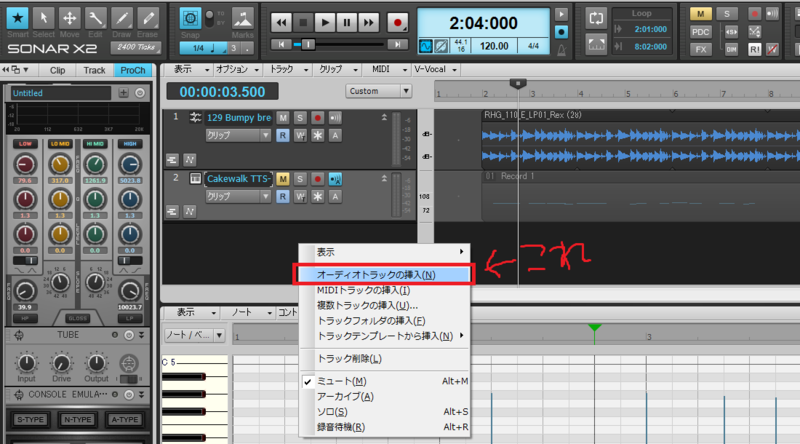Open the Custom track control dropdown
This screenshot has width=800, height=444.
point(378,91)
